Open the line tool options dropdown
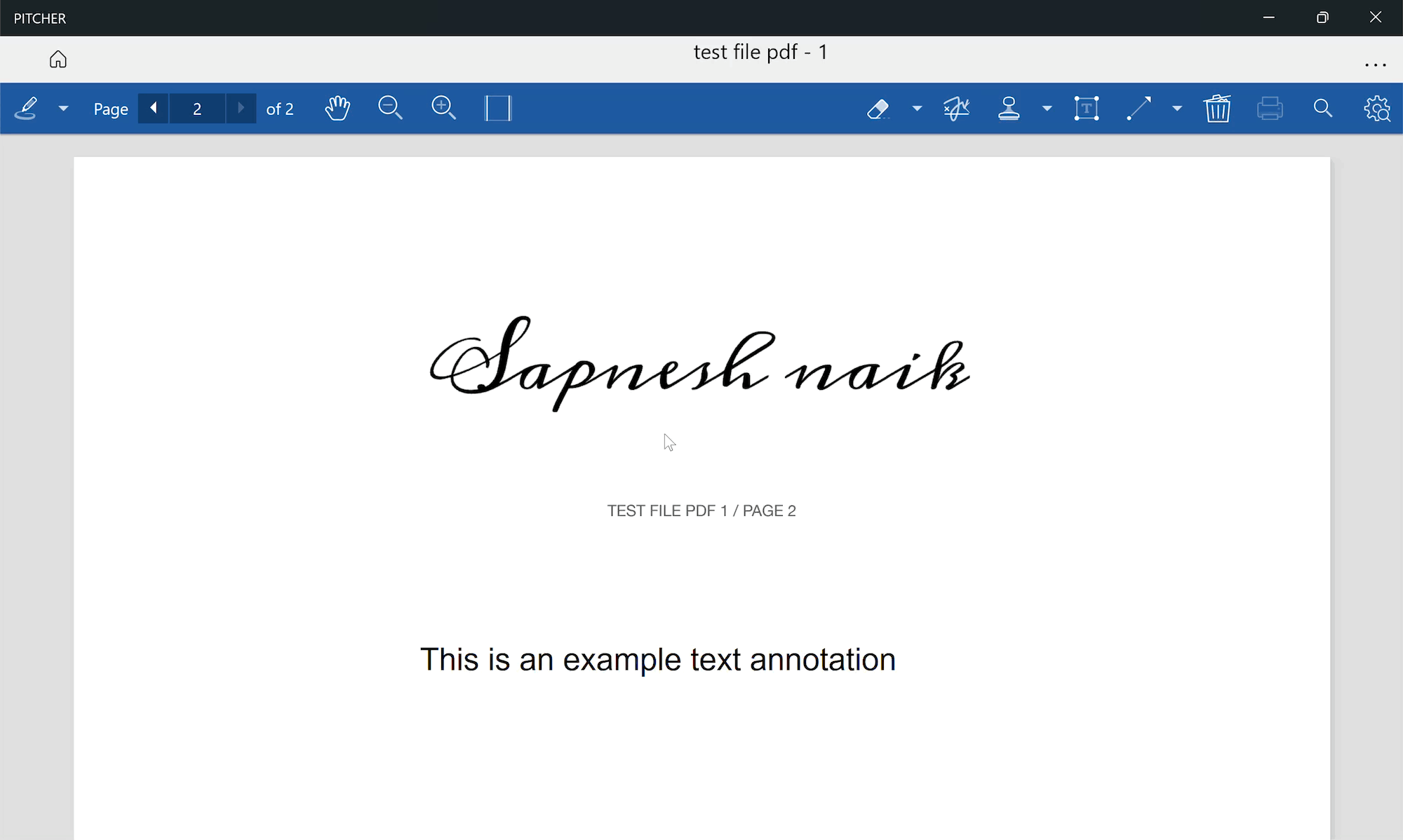Image resolution: width=1403 pixels, height=840 pixels. pos(1177,109)
